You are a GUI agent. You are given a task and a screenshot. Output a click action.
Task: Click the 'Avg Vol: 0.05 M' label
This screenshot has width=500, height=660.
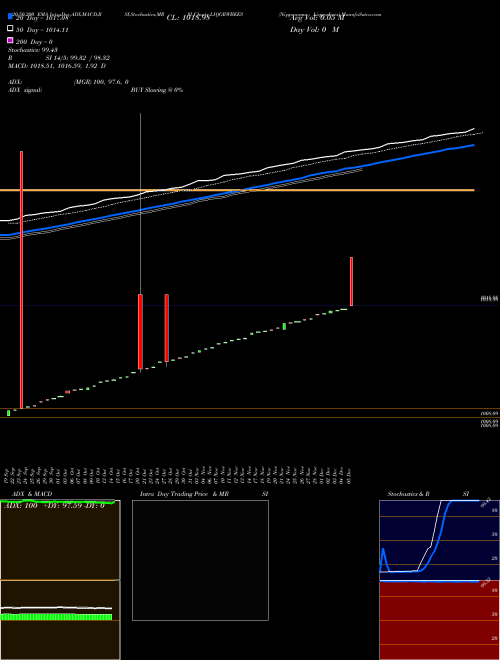click(317, 18)
